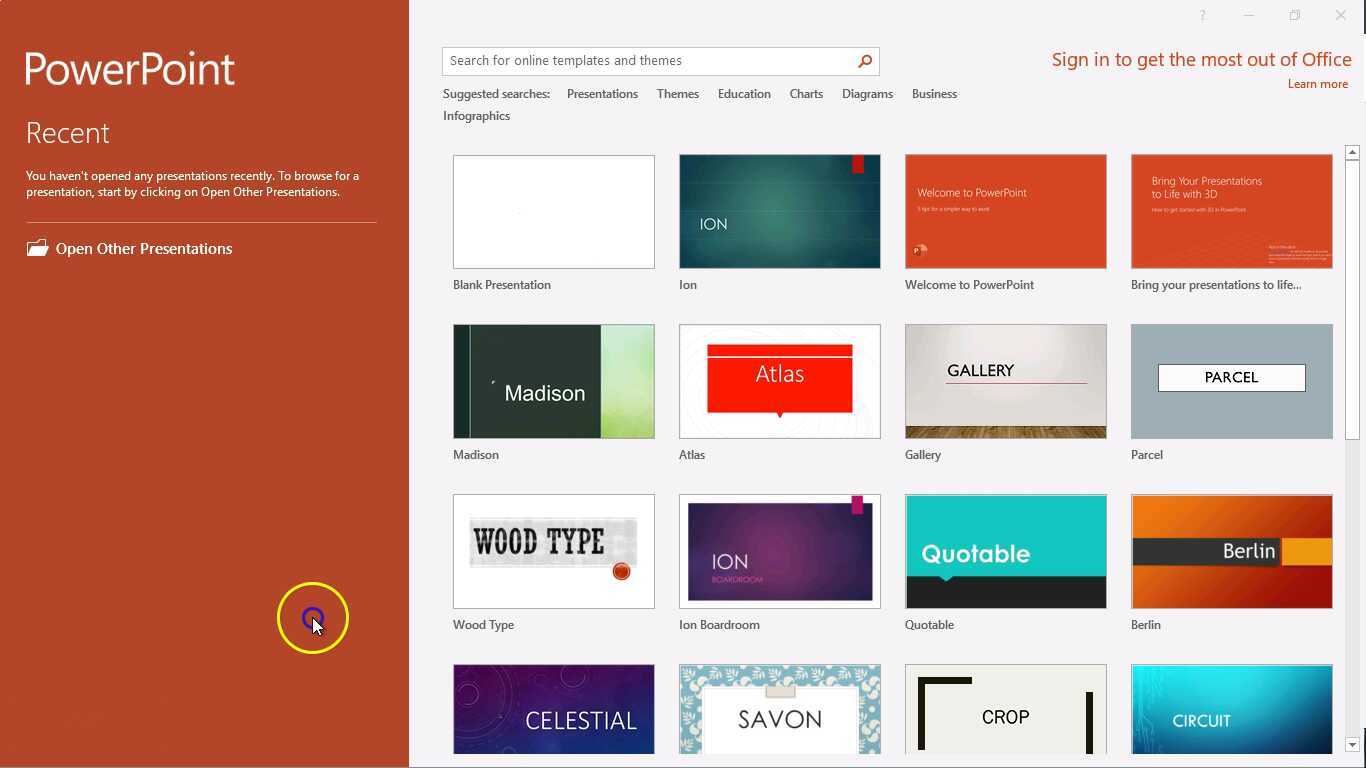The image size is (1366, 768).
Task: Select the Charts suggested search
Action: (x=806, y=94)
